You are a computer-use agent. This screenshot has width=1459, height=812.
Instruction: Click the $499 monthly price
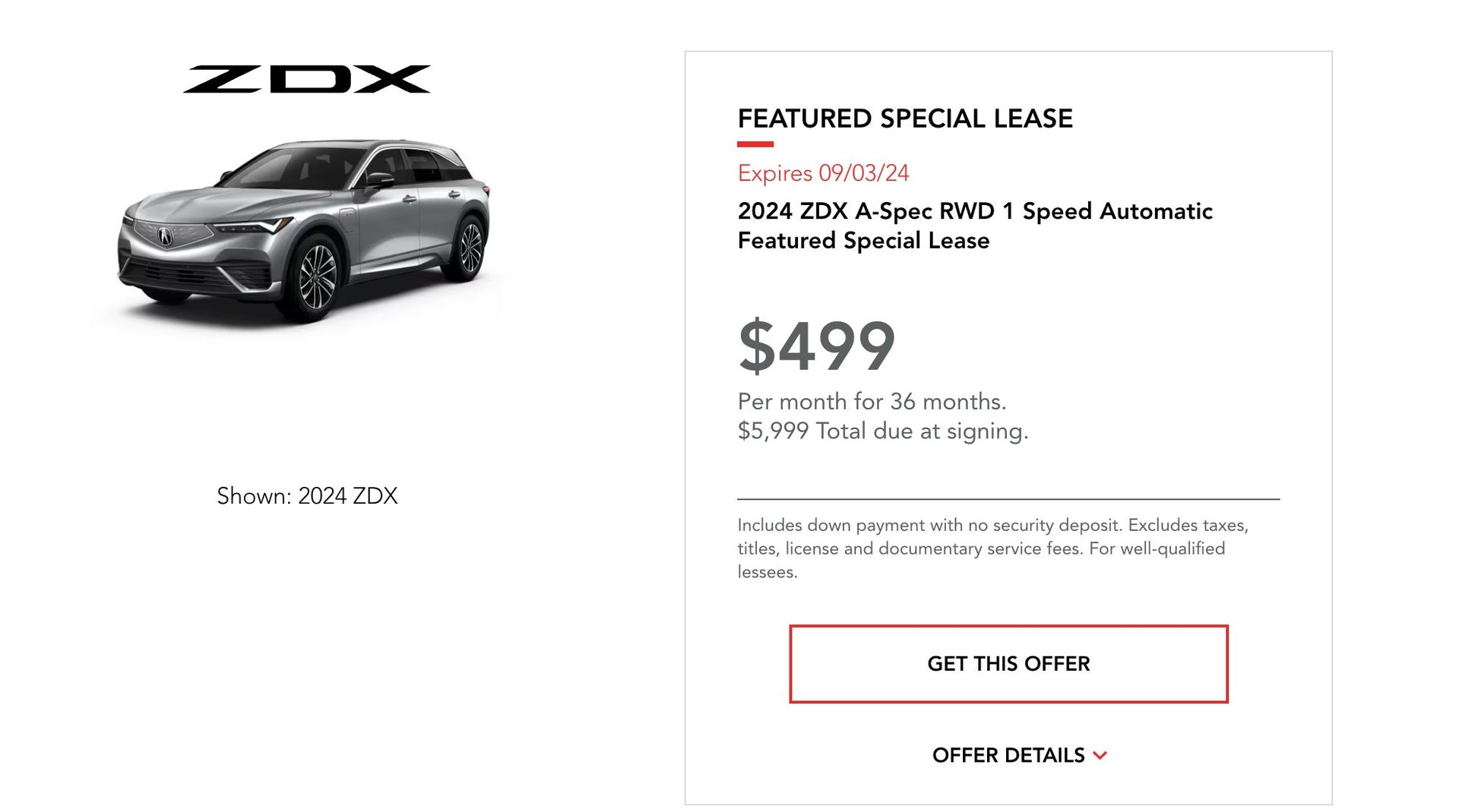point(817,346)
